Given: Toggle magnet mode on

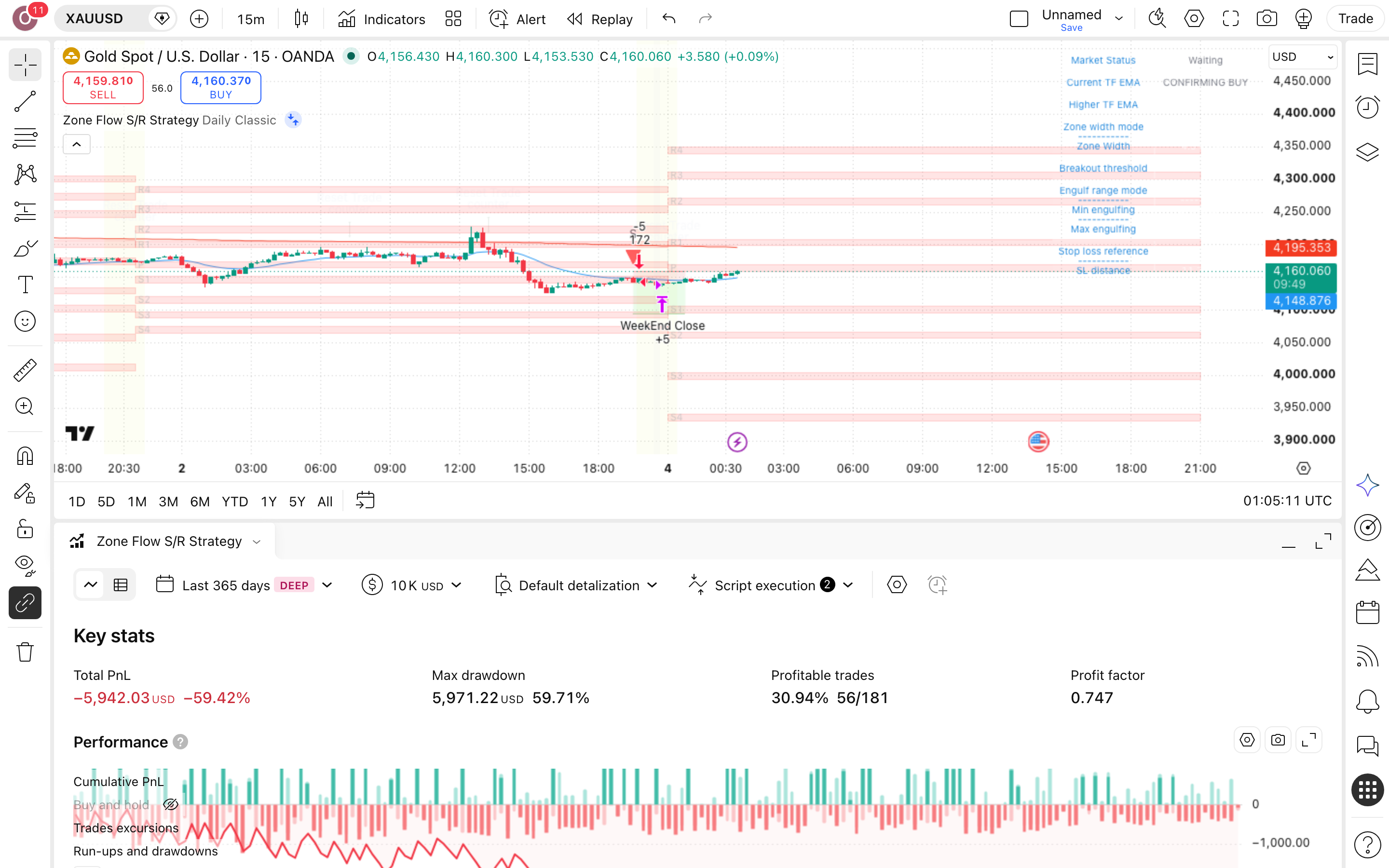Looking at the screenshot, I should coord(25,456).
